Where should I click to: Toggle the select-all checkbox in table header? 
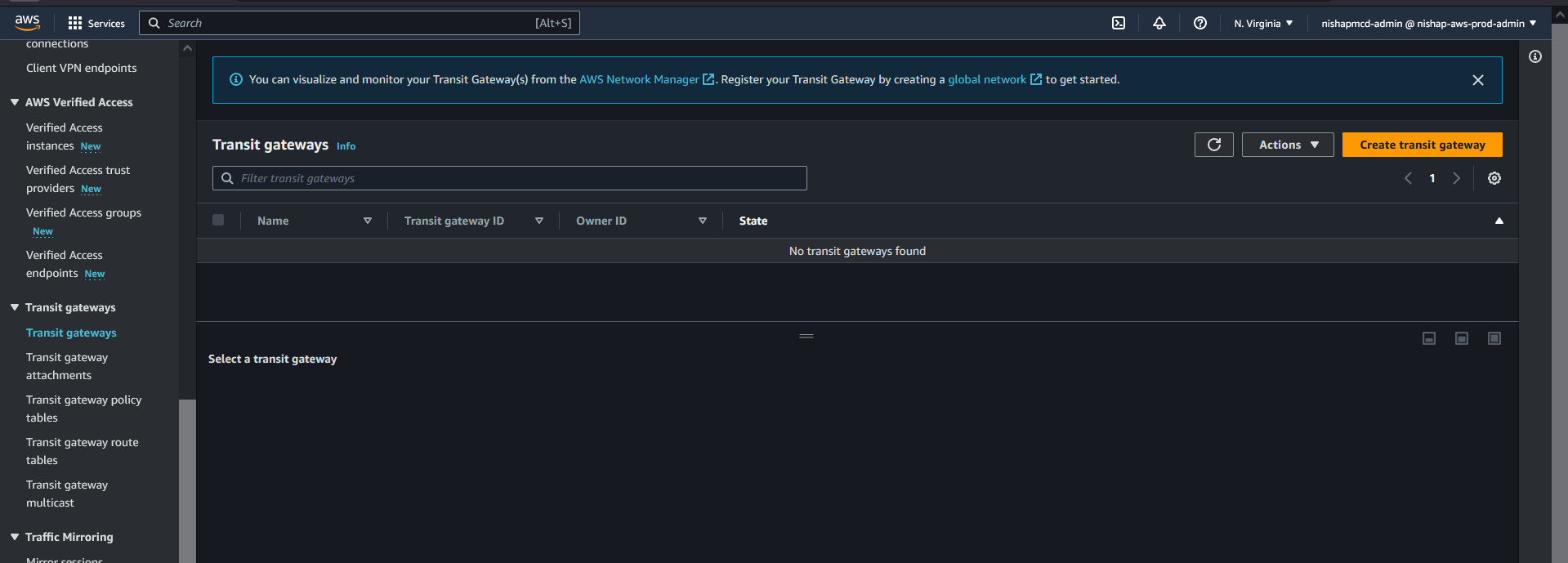pos(218,220)
